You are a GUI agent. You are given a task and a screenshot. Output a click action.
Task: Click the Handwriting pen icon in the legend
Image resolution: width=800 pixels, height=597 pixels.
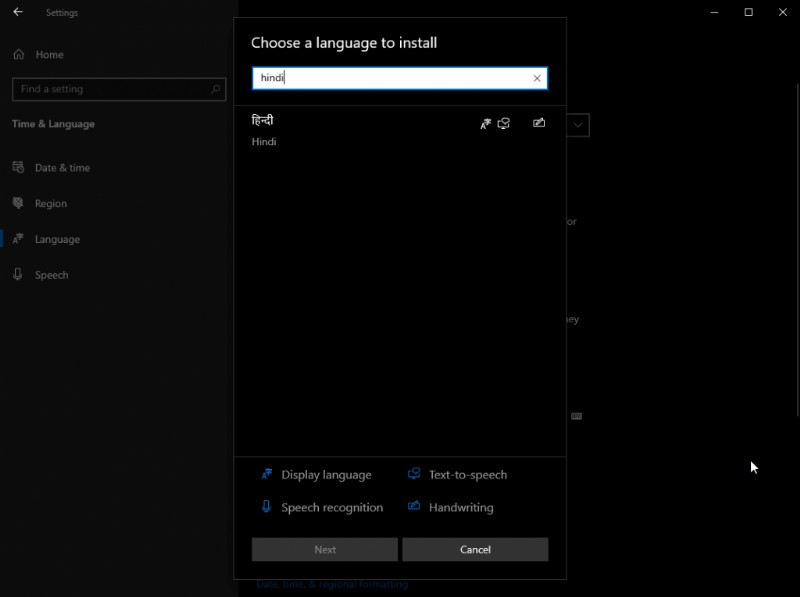click(414, 507)
